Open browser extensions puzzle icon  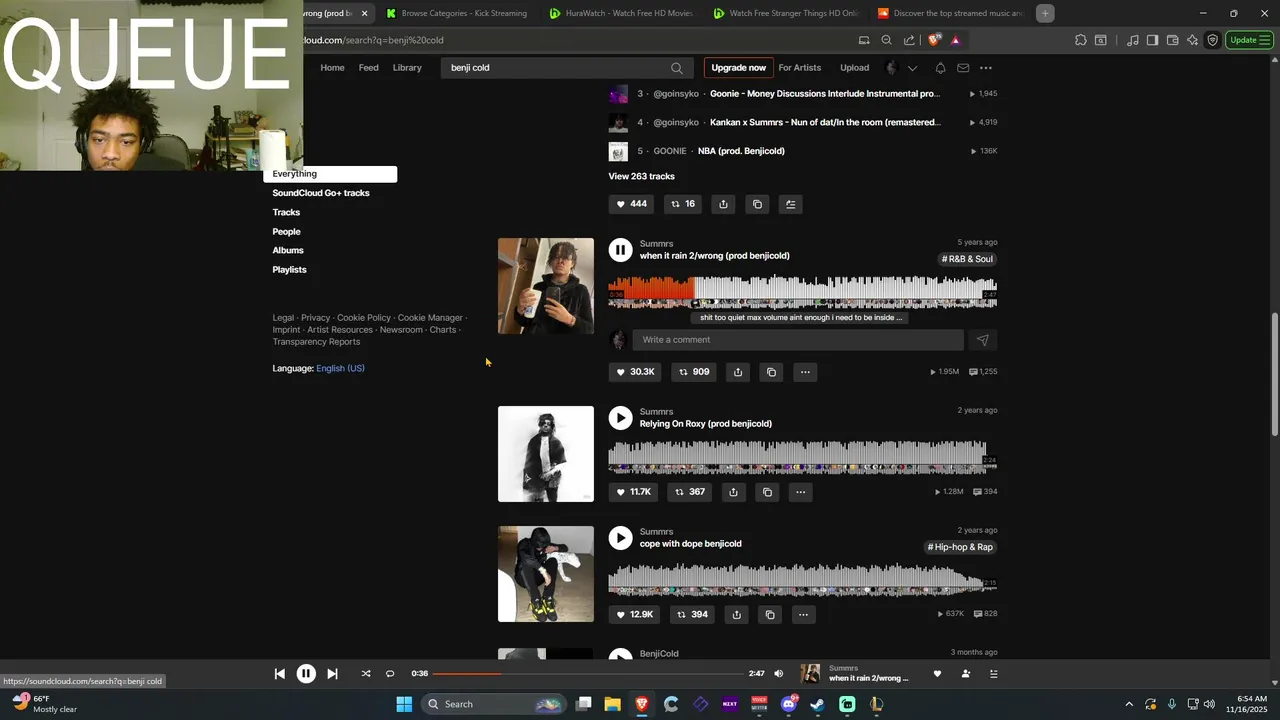click(x=1081, y=40)
